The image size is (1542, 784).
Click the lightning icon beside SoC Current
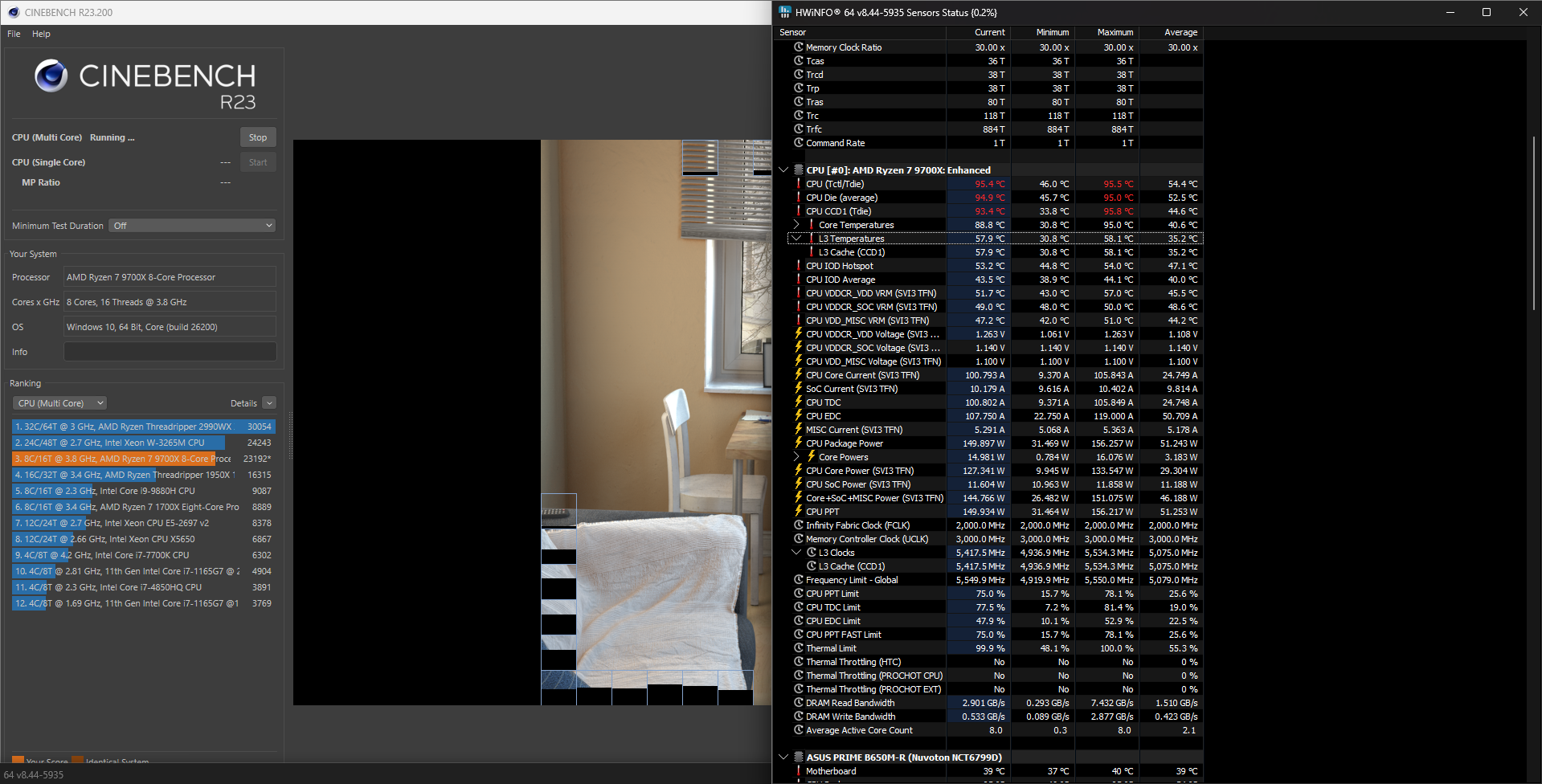pos(799,389)
